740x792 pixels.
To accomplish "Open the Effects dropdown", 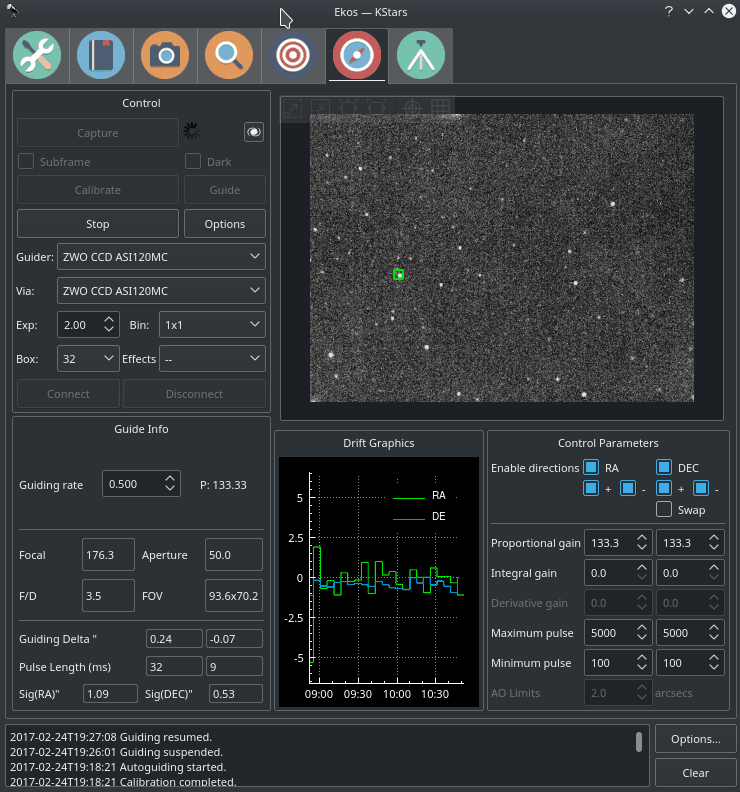I will pos(212,358).
